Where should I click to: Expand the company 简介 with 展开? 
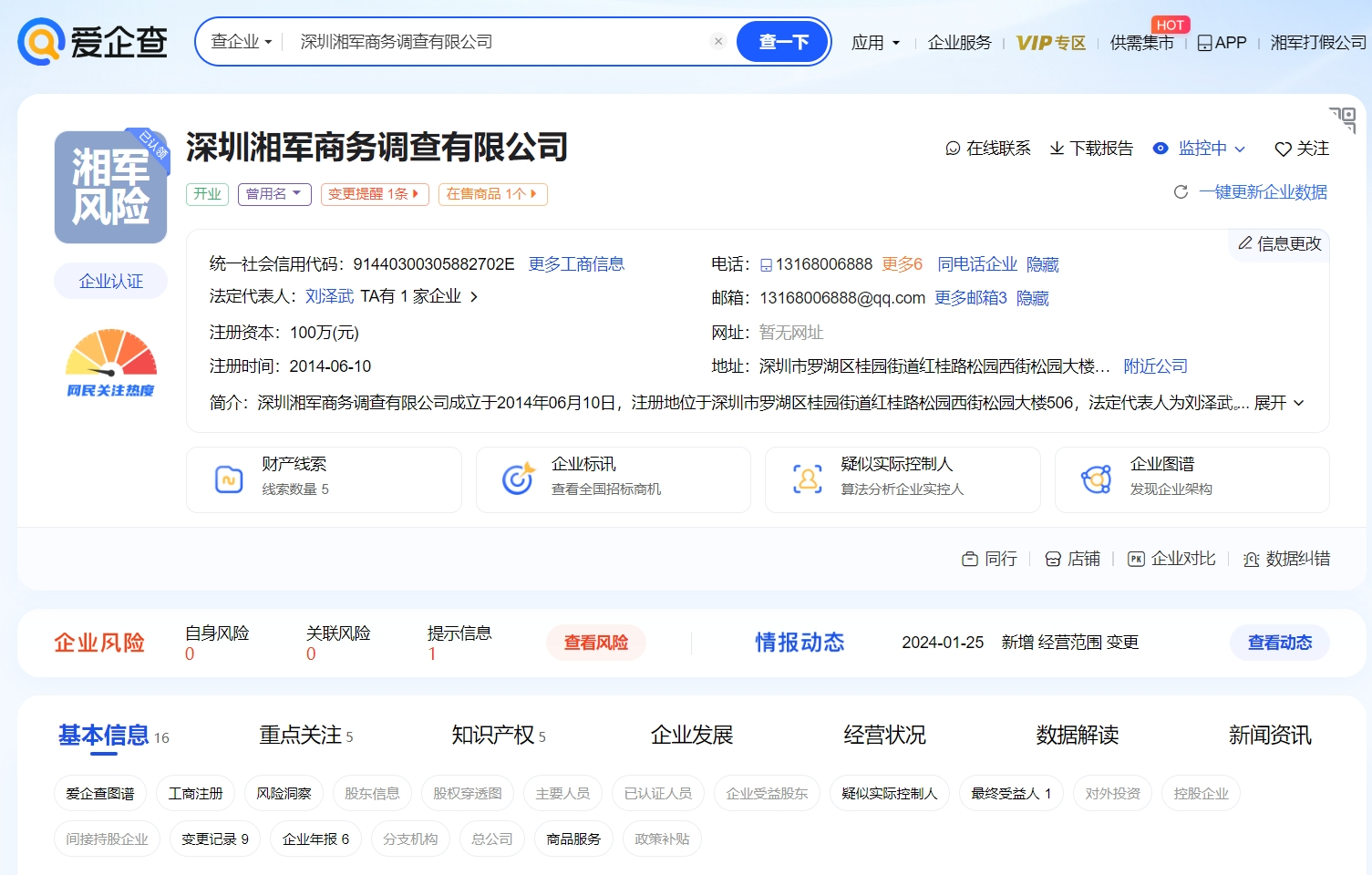pos(1279,403)
